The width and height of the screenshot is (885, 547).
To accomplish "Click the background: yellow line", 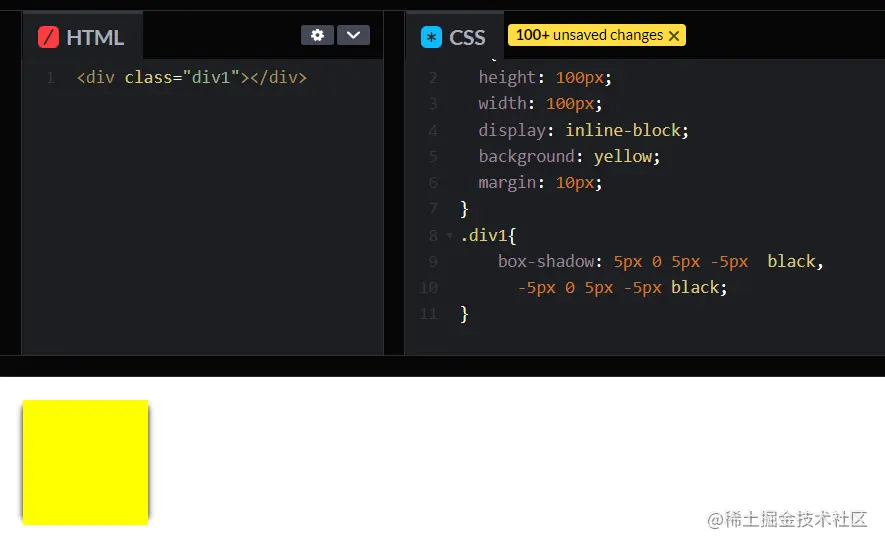I will [569, 156].
